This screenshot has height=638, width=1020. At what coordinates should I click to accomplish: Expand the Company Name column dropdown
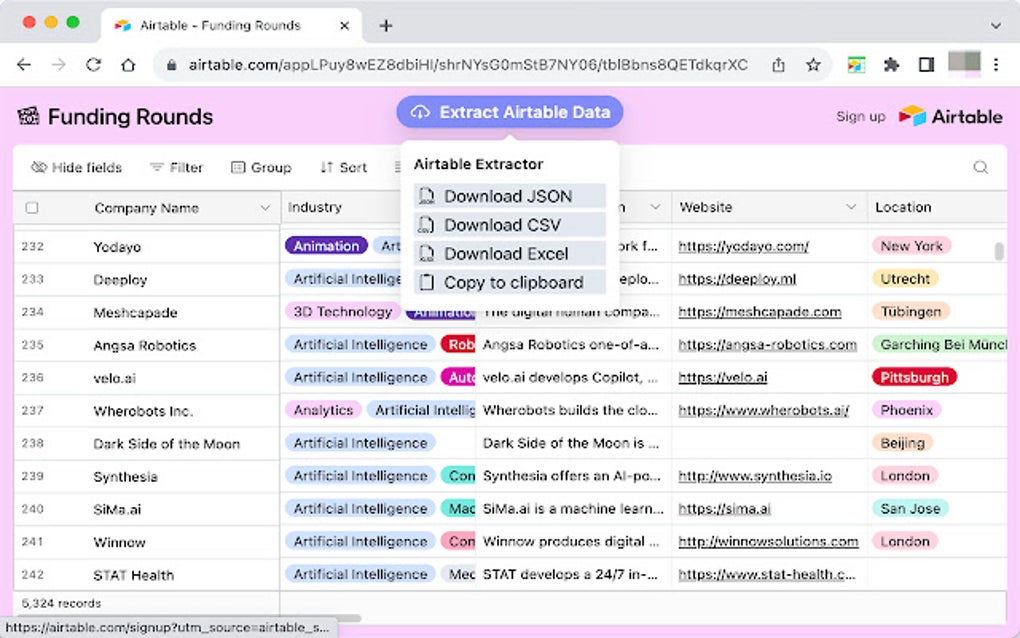coord(265,208)
